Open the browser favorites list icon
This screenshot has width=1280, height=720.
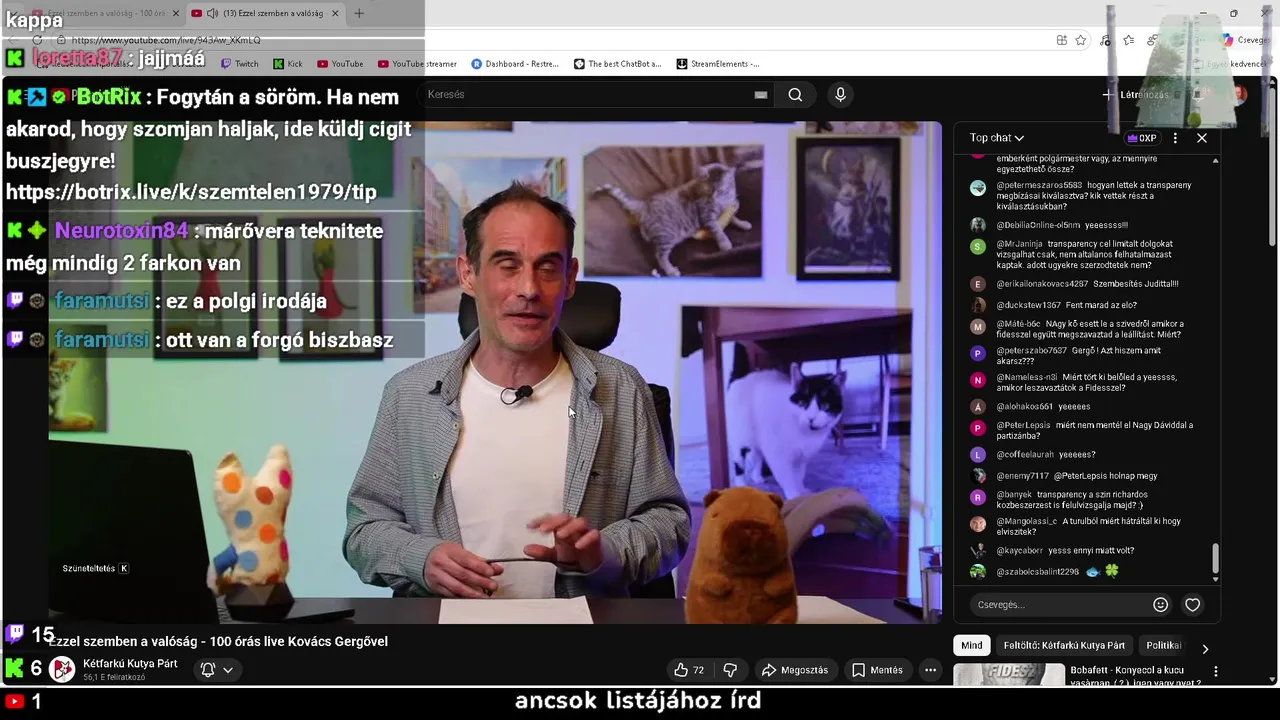coord(1129,40)
